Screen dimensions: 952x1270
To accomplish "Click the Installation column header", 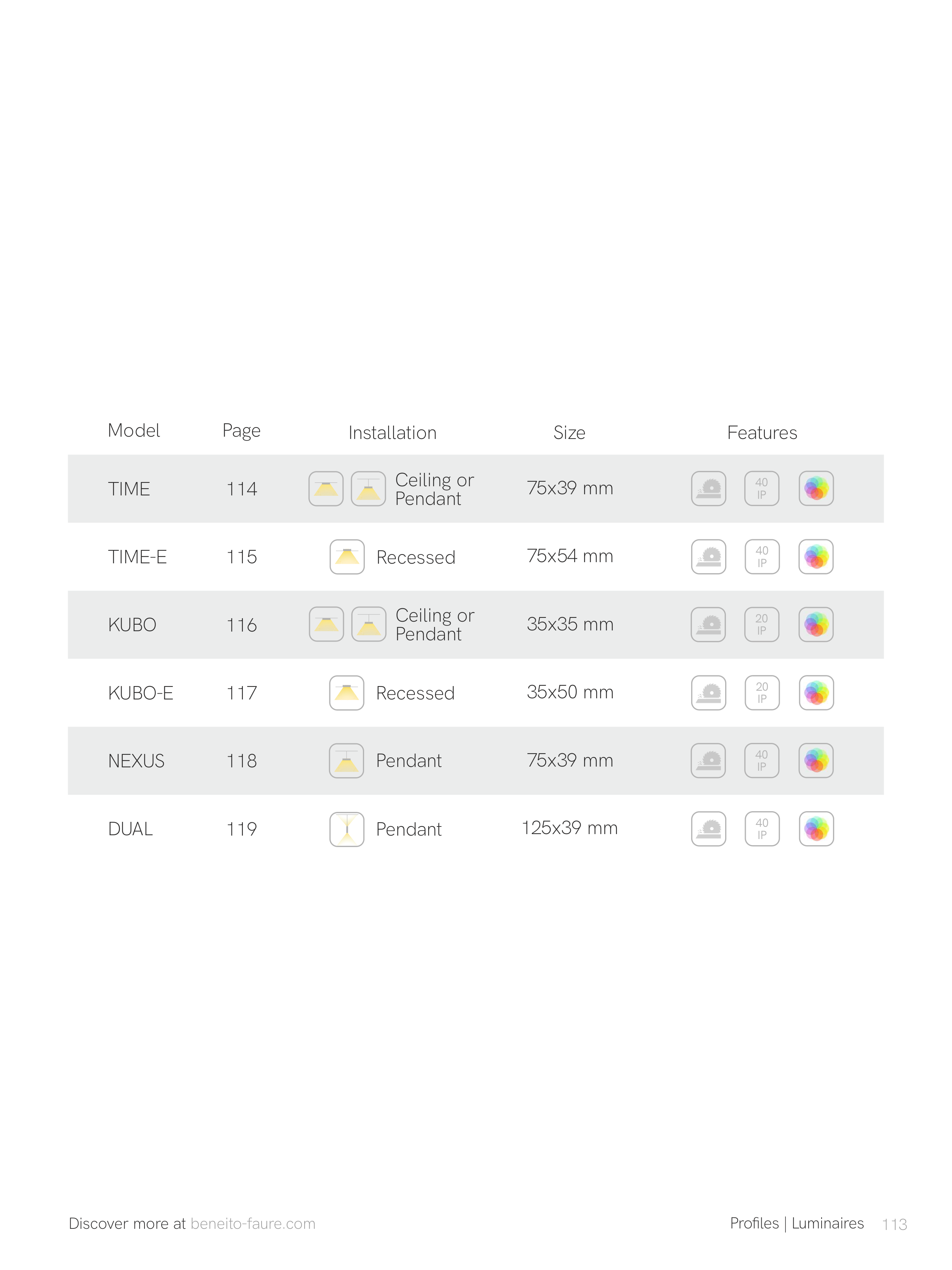I will [x=393, y=432].
